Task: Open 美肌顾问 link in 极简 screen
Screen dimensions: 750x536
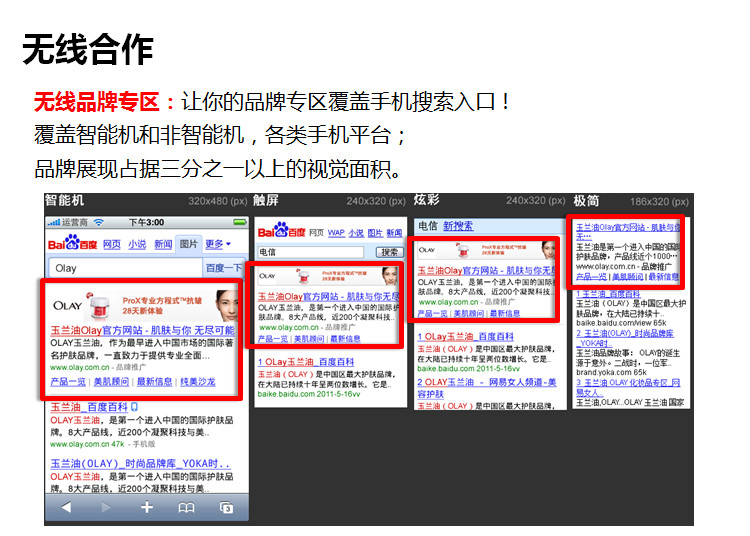Action: click(628, 277)
